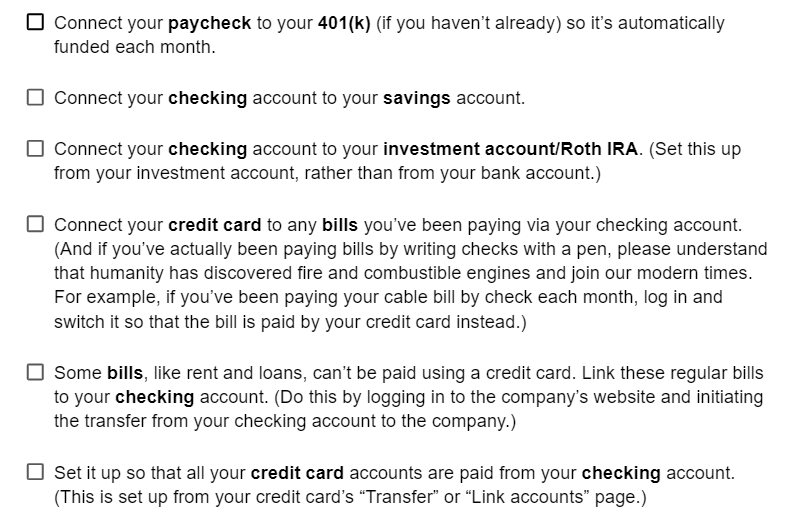Click bold "credit card" before "accounts are paid"

click(x=297, y=473)
